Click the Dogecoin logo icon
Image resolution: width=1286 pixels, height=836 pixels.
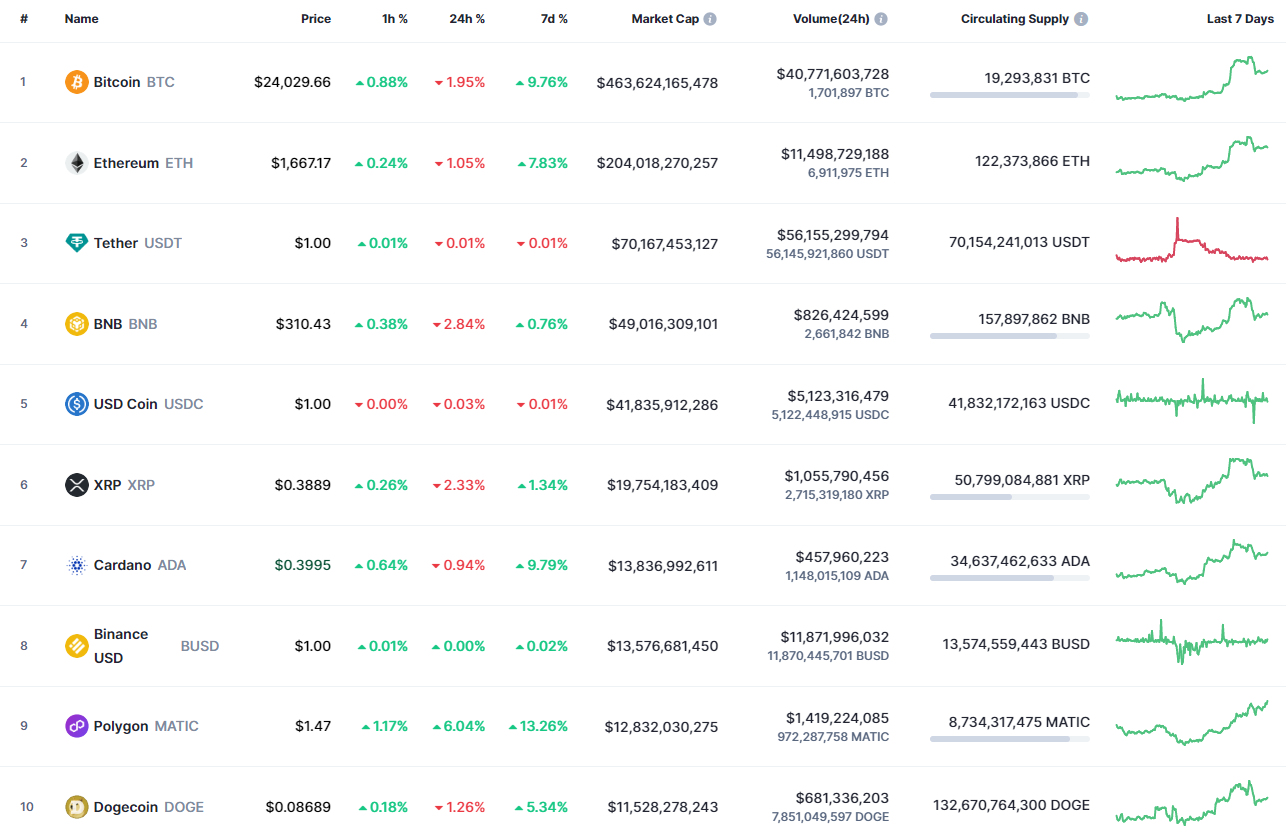coord(76,807)
